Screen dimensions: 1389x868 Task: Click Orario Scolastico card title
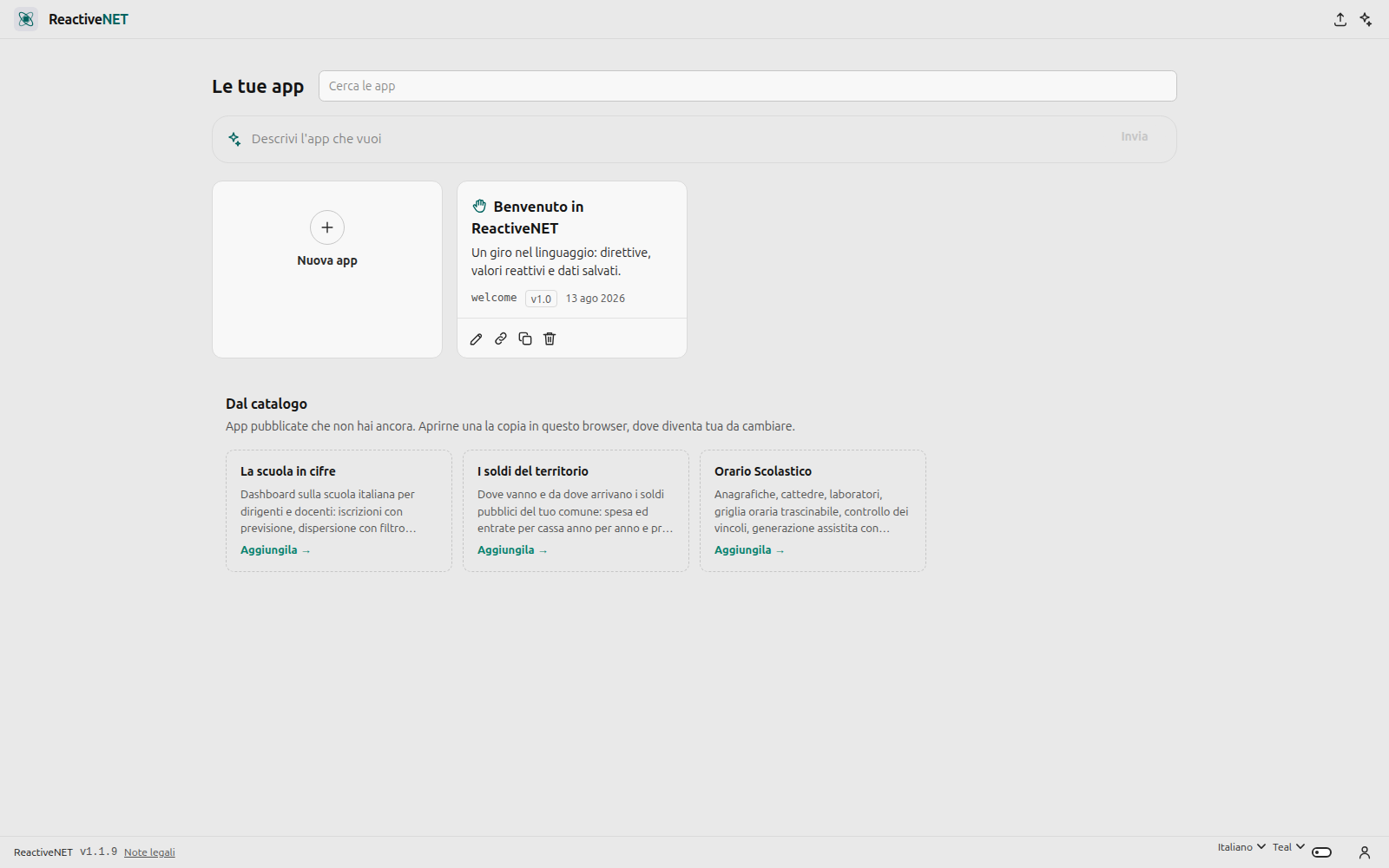tap(763, 471)
